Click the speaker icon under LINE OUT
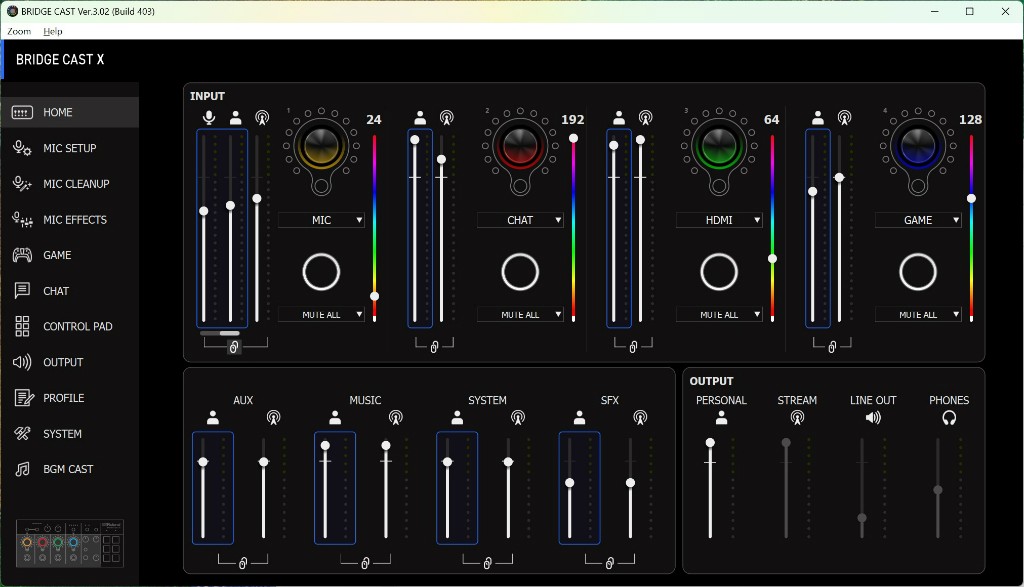Viewport: 1024px width, 587px height. click(x=872, y=418)
